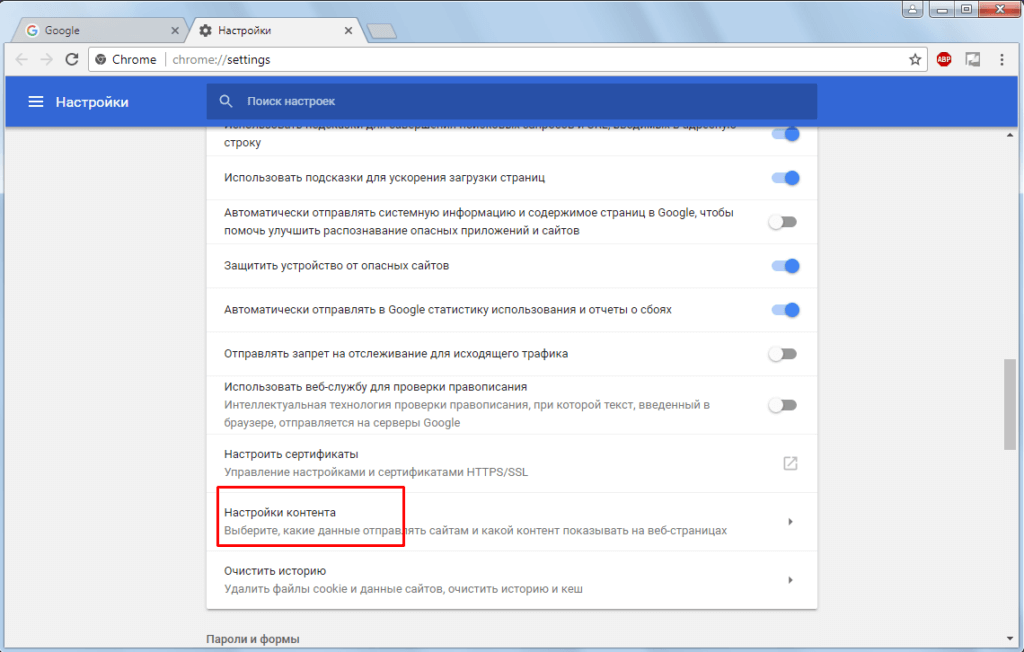Expand Очистить историю arrow
The height and width of the screenshot is (652, 1024).
pos(790,579)
